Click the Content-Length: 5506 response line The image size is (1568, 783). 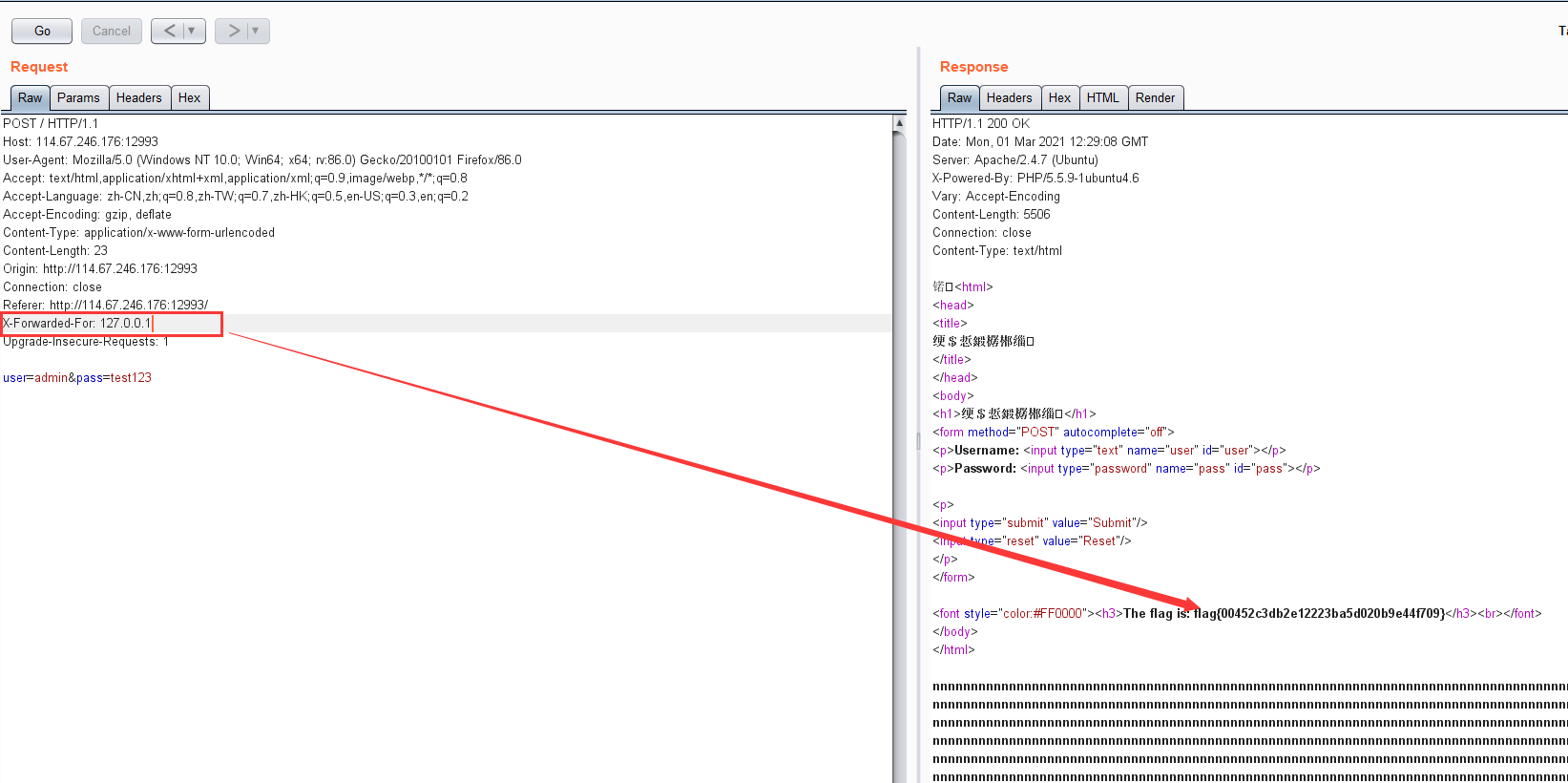tap(992, 214)
